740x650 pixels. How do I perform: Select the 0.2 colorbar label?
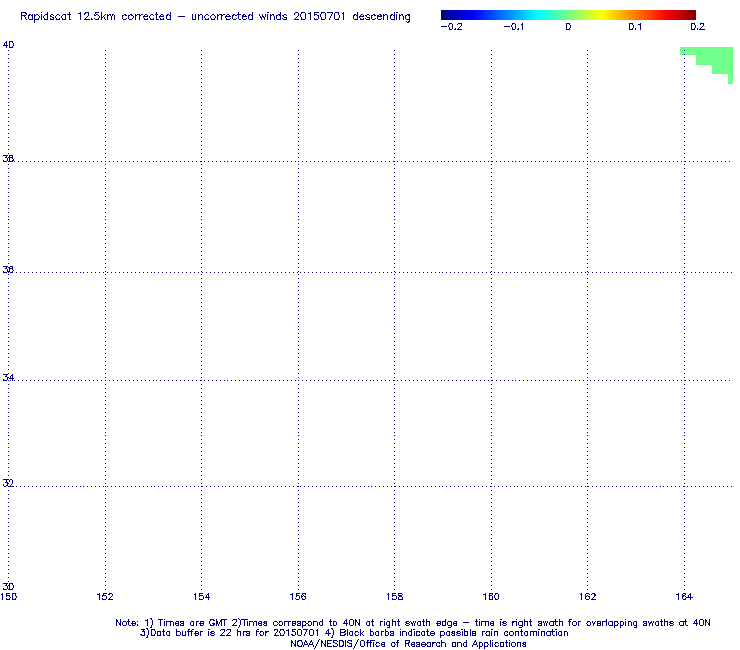[x=698, y=27]
